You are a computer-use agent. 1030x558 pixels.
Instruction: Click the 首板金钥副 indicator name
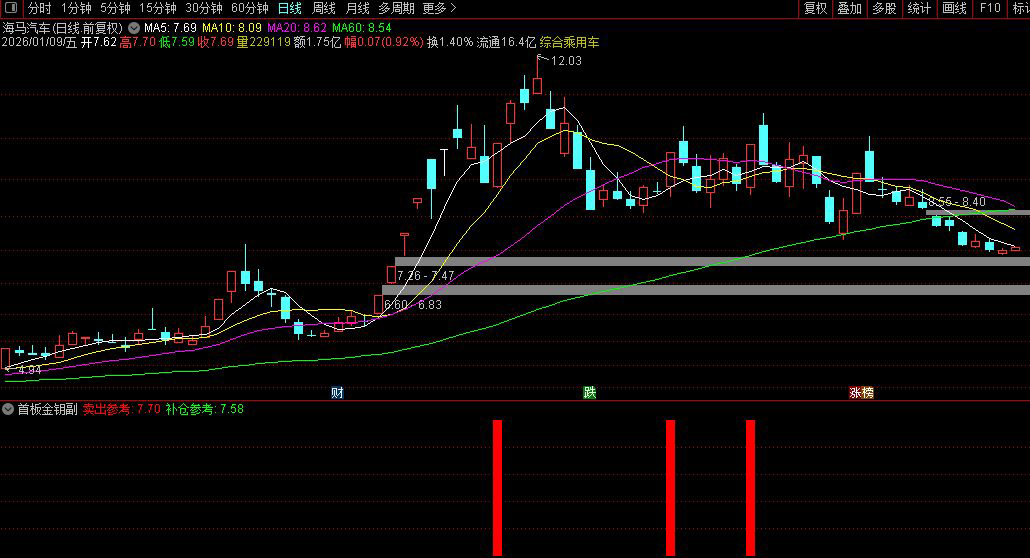(x=47, y=409)
